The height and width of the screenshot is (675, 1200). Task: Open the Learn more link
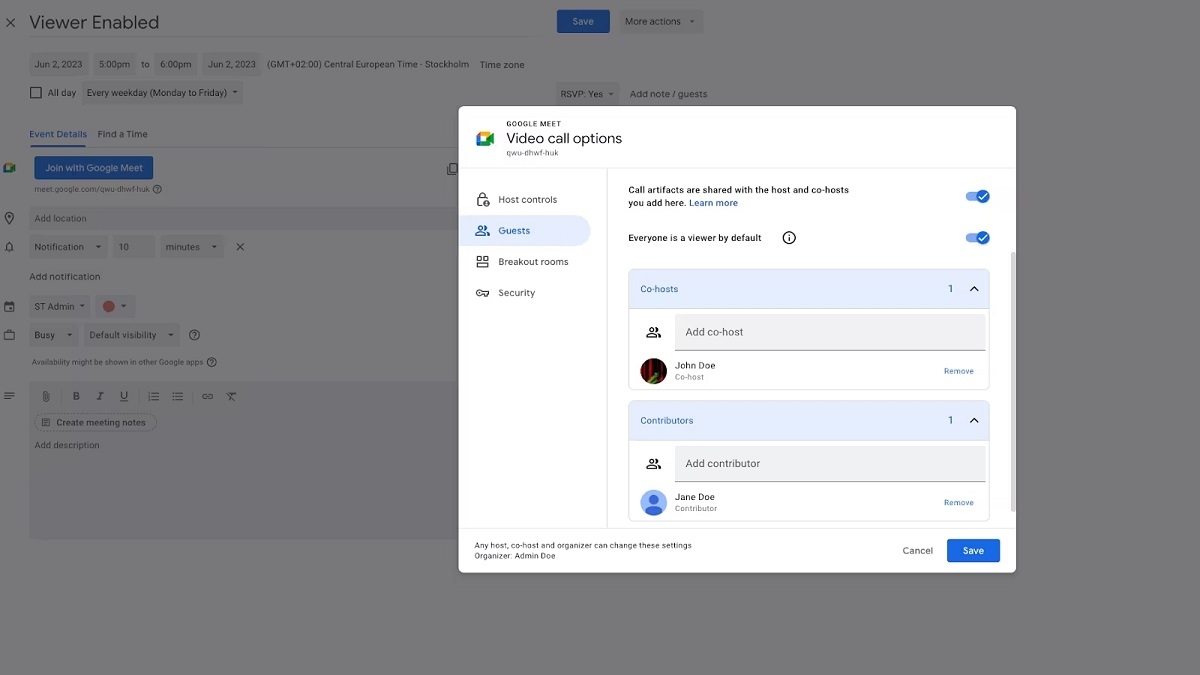click(x=713, y=203)
